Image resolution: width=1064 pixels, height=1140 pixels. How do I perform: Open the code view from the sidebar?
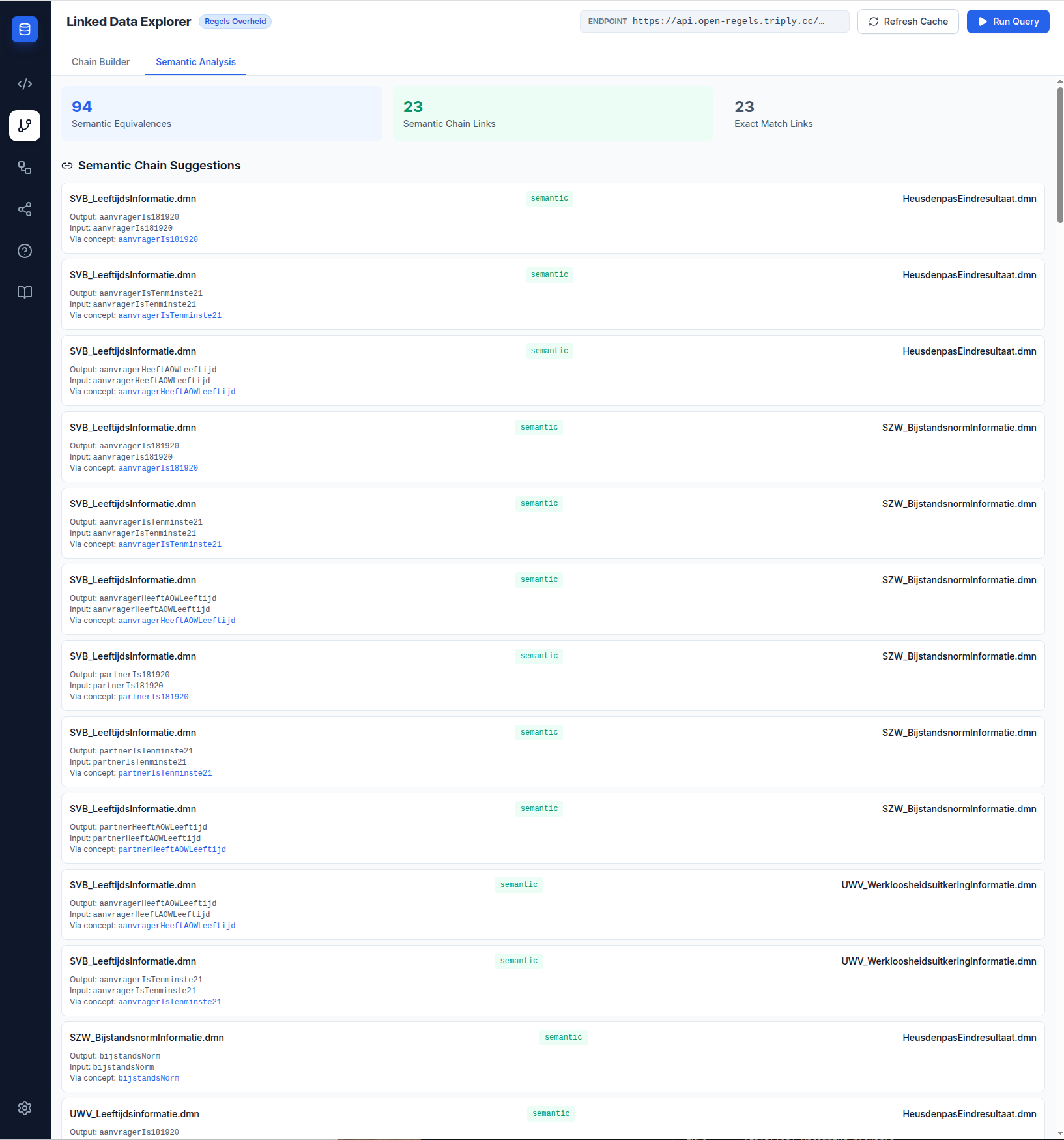pos(24,83)
